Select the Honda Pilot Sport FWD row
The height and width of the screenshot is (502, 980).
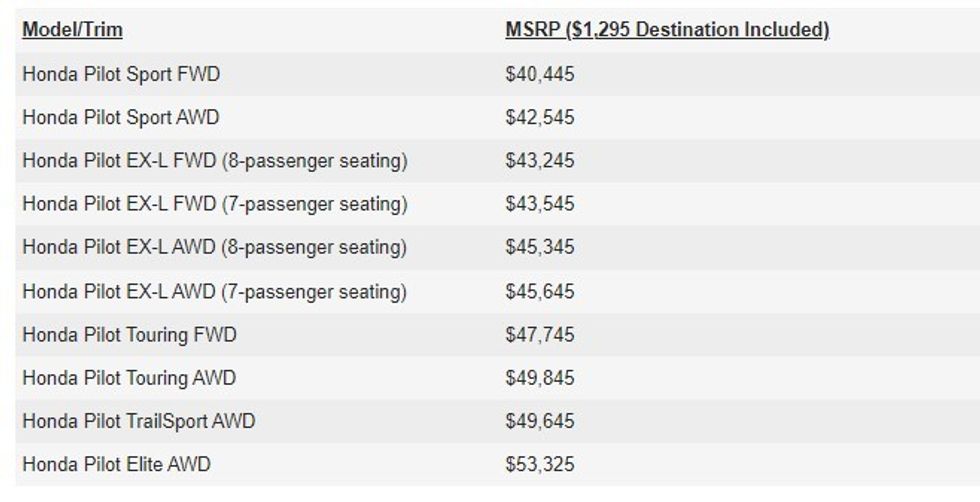click(x=121, y=74)
